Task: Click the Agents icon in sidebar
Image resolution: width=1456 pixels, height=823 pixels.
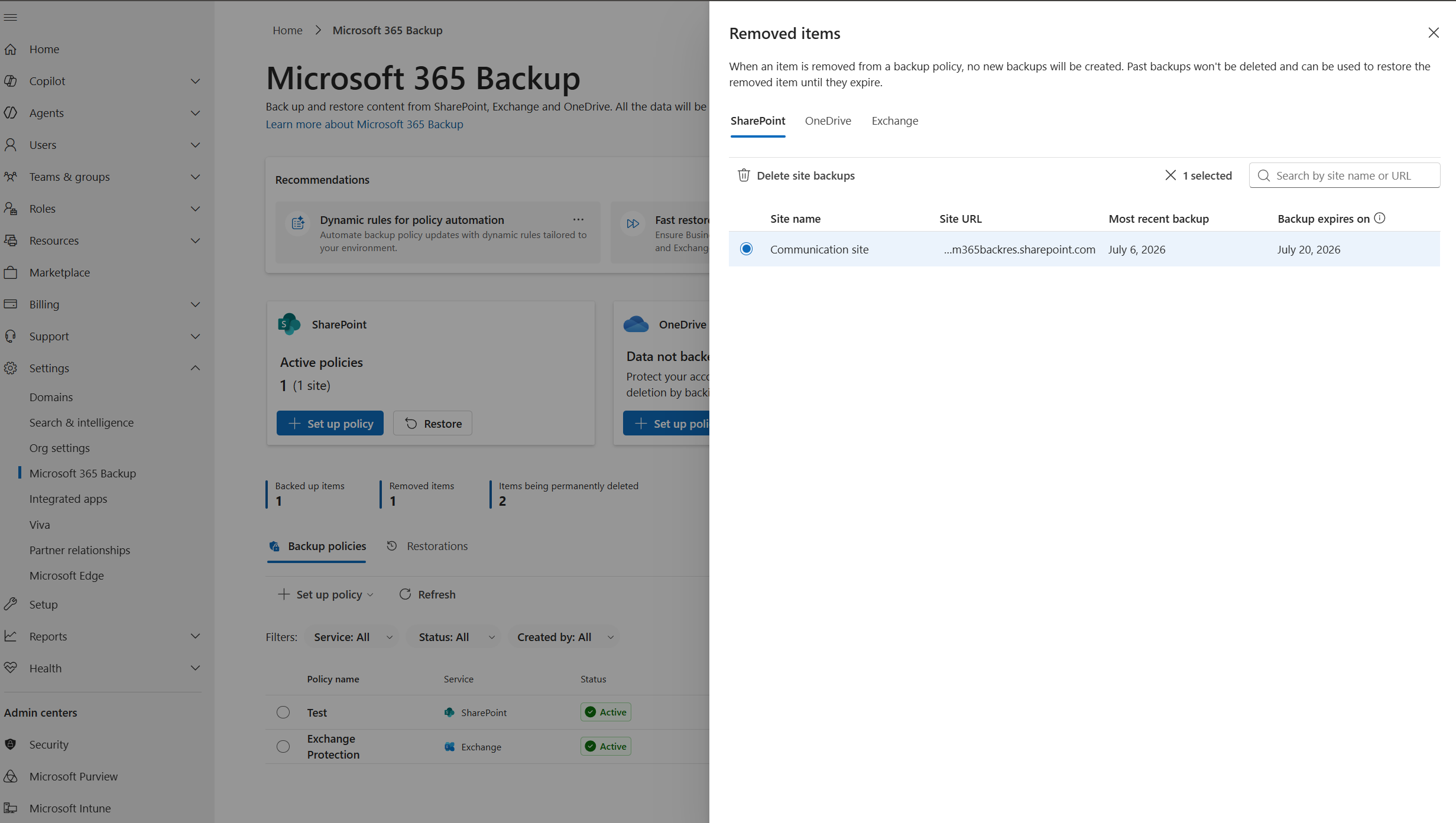Action: tap(11, 113)
